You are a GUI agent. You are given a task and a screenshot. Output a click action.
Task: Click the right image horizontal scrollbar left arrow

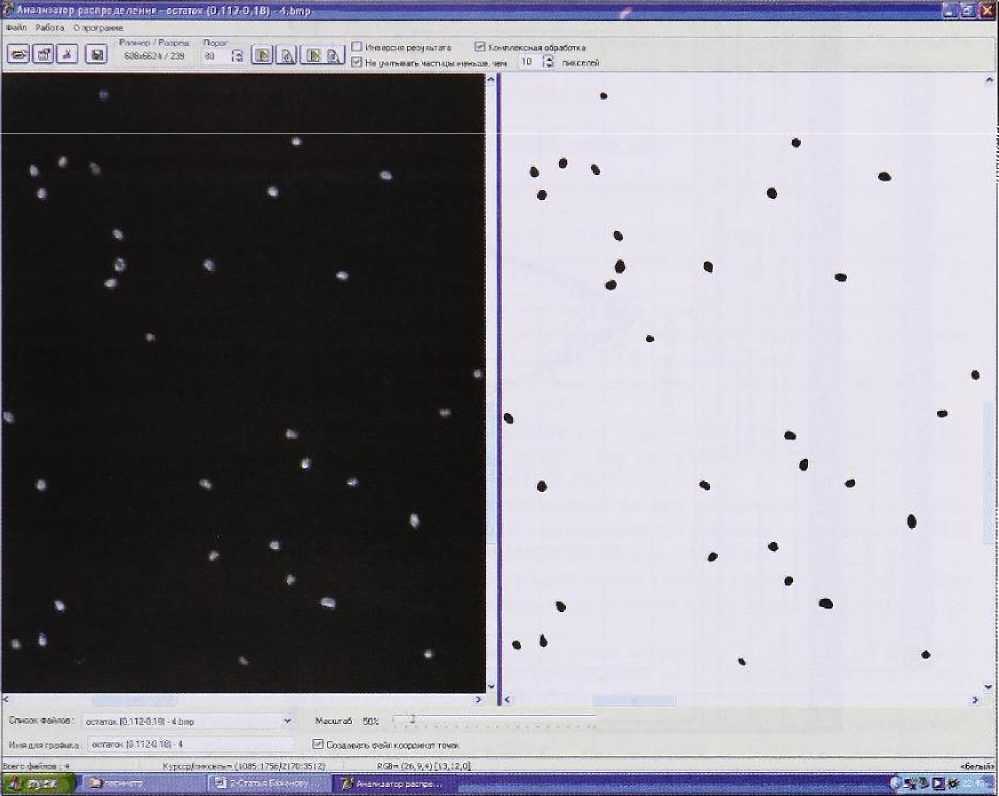click(508, 700)
